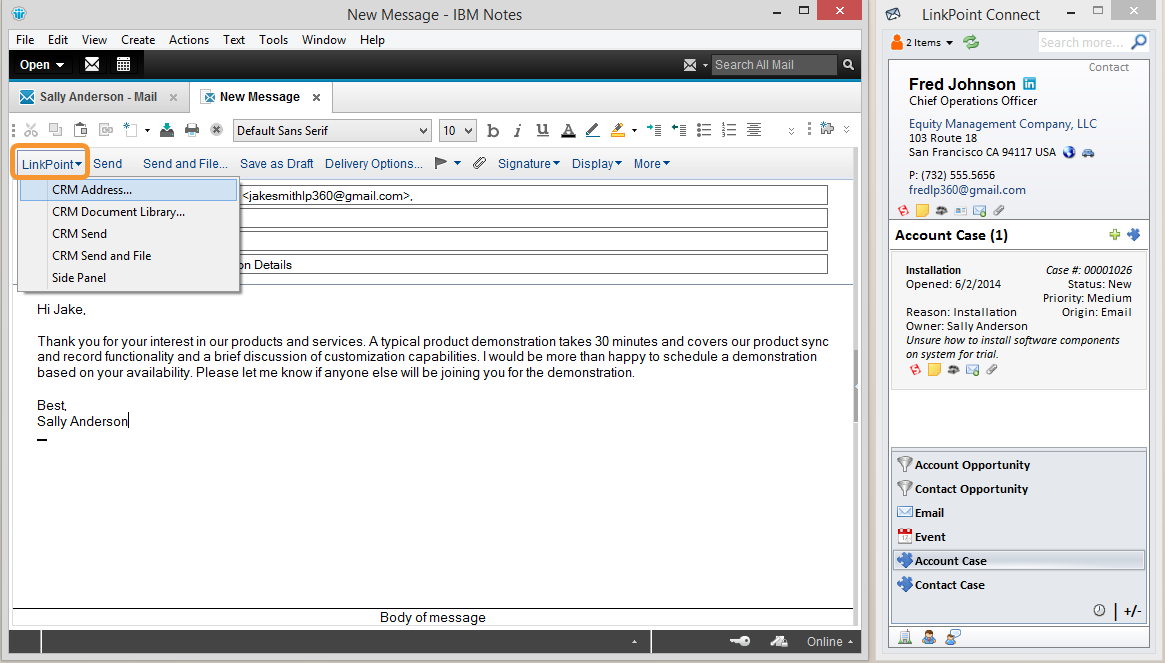
Task: Toggle italic formatting
Action: [518, 131]
